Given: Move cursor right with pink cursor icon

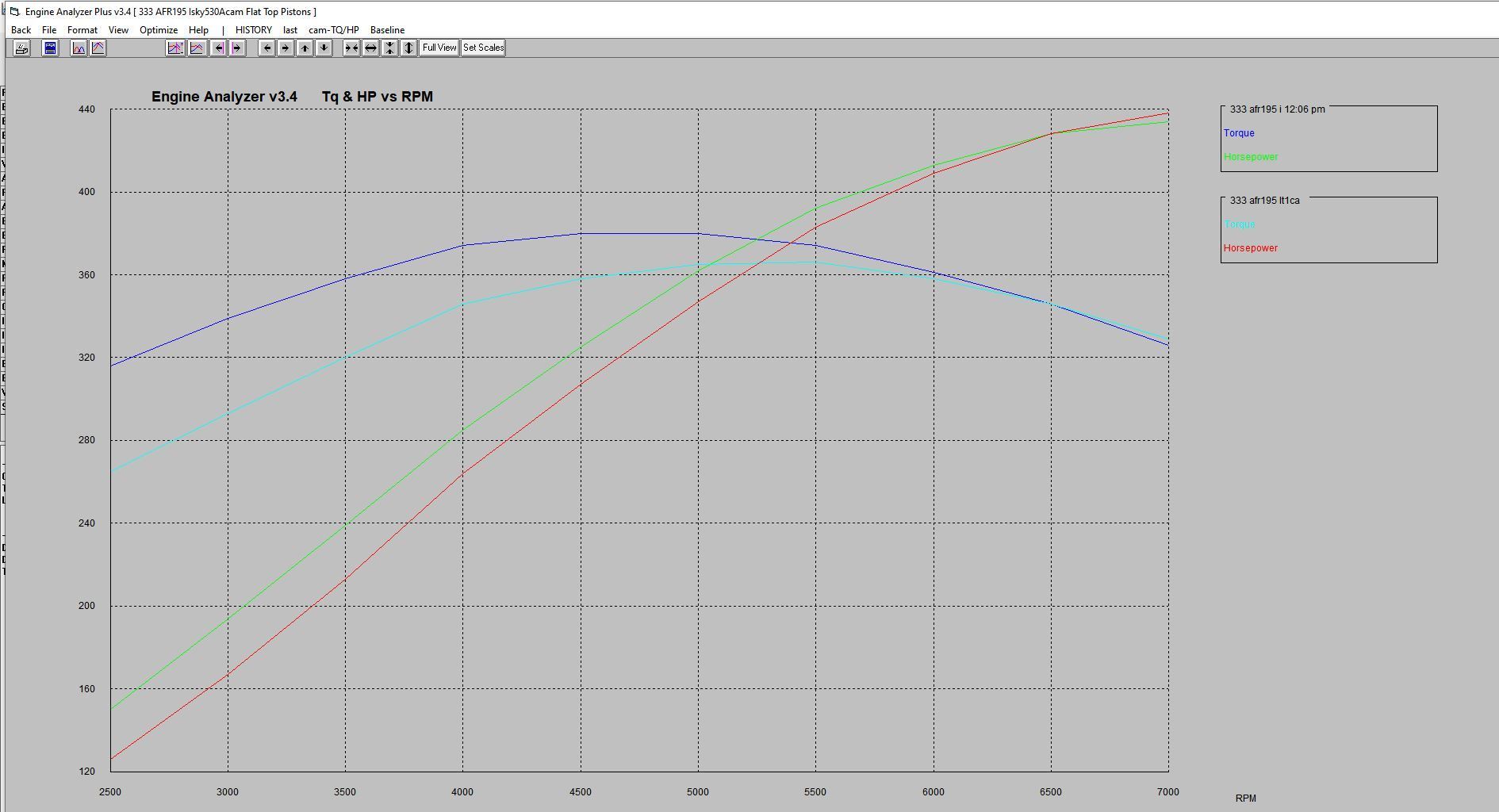Looking at the screenshot, I should pyautogui.click(x=236, y=48).
